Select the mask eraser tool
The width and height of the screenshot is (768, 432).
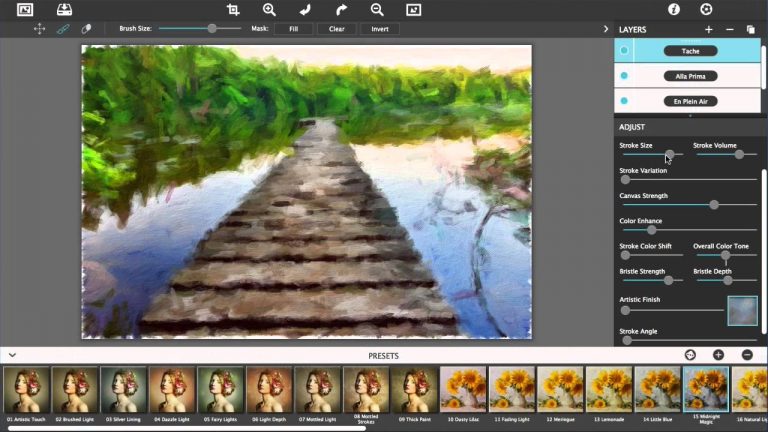(x=86, y=29)
